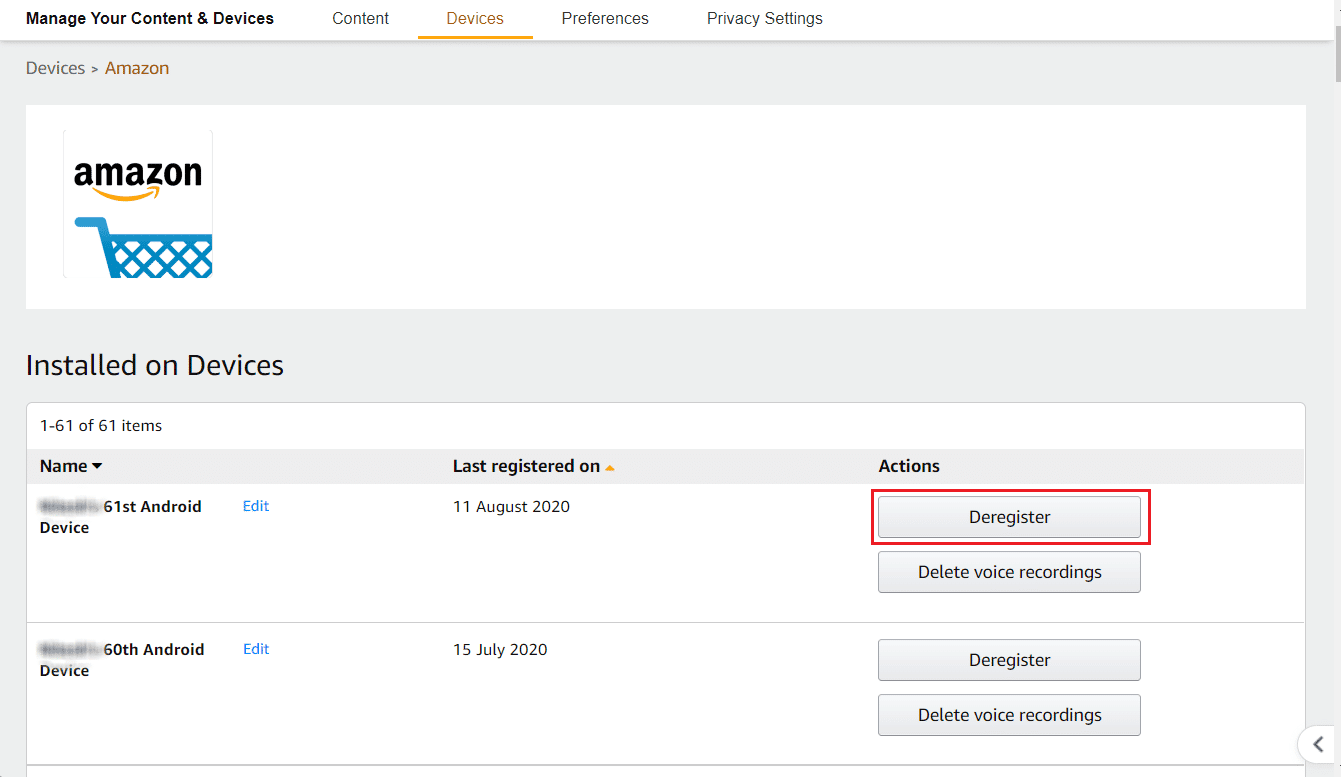Select the Devices tab

tap(474, 18)
